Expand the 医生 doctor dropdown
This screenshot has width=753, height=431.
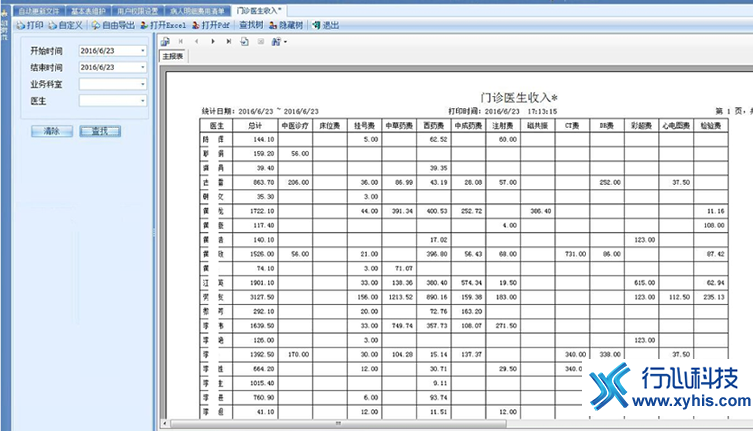point(143,101)
